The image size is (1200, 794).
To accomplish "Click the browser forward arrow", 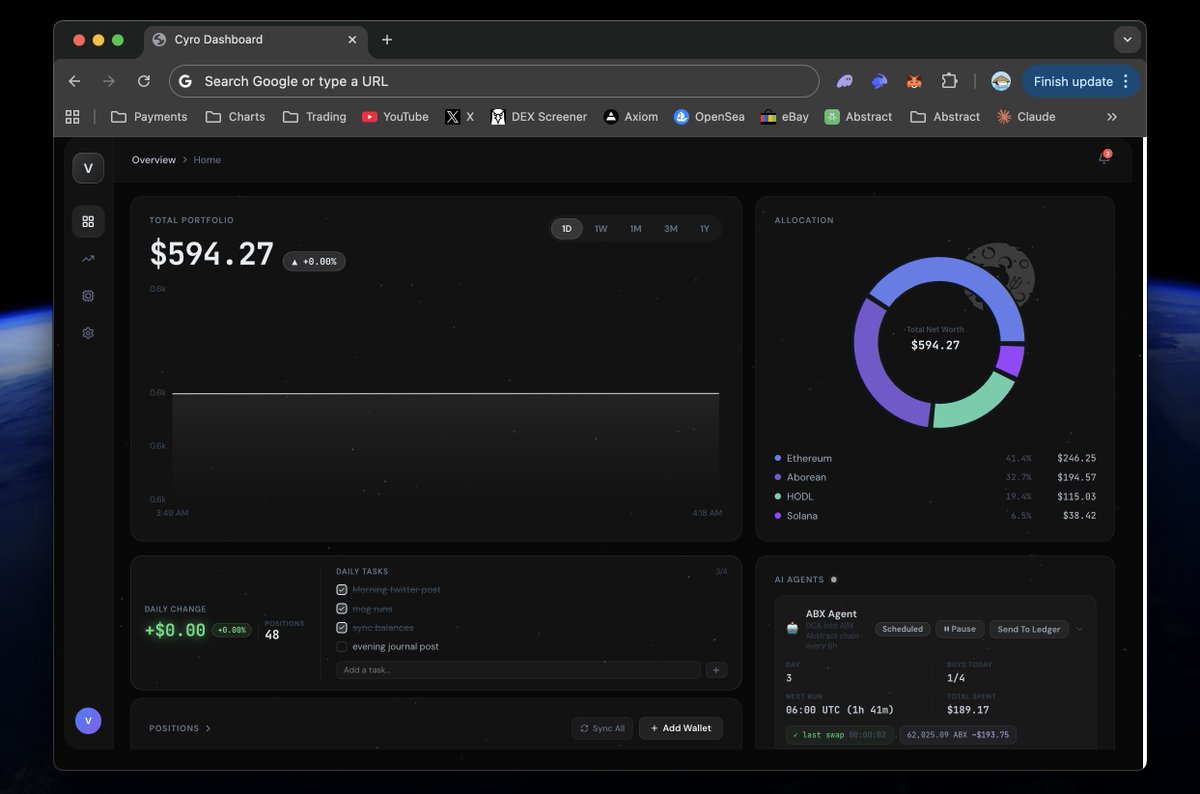I will (109, 81).
